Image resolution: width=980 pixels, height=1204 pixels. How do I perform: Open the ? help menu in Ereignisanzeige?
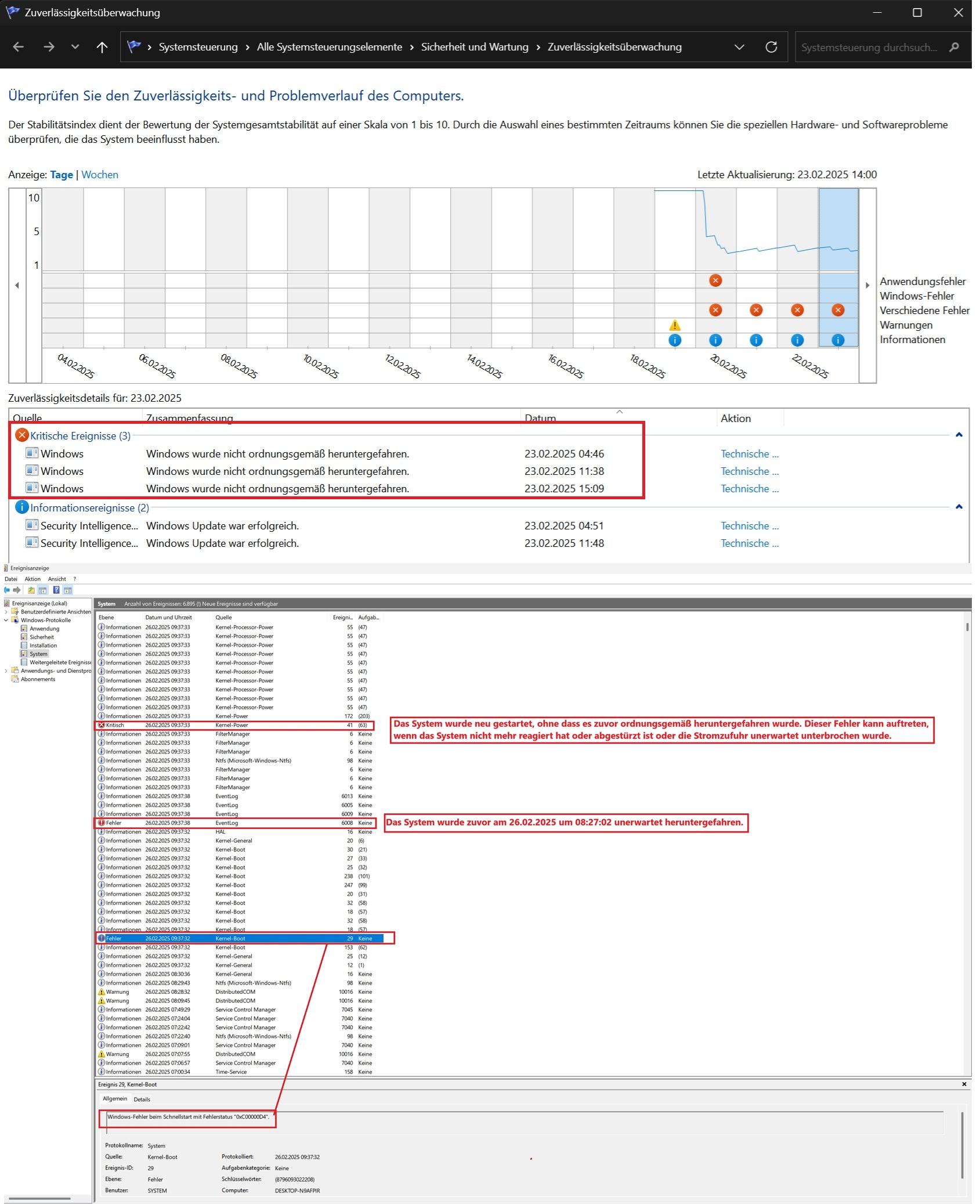[x=74, y=579]
